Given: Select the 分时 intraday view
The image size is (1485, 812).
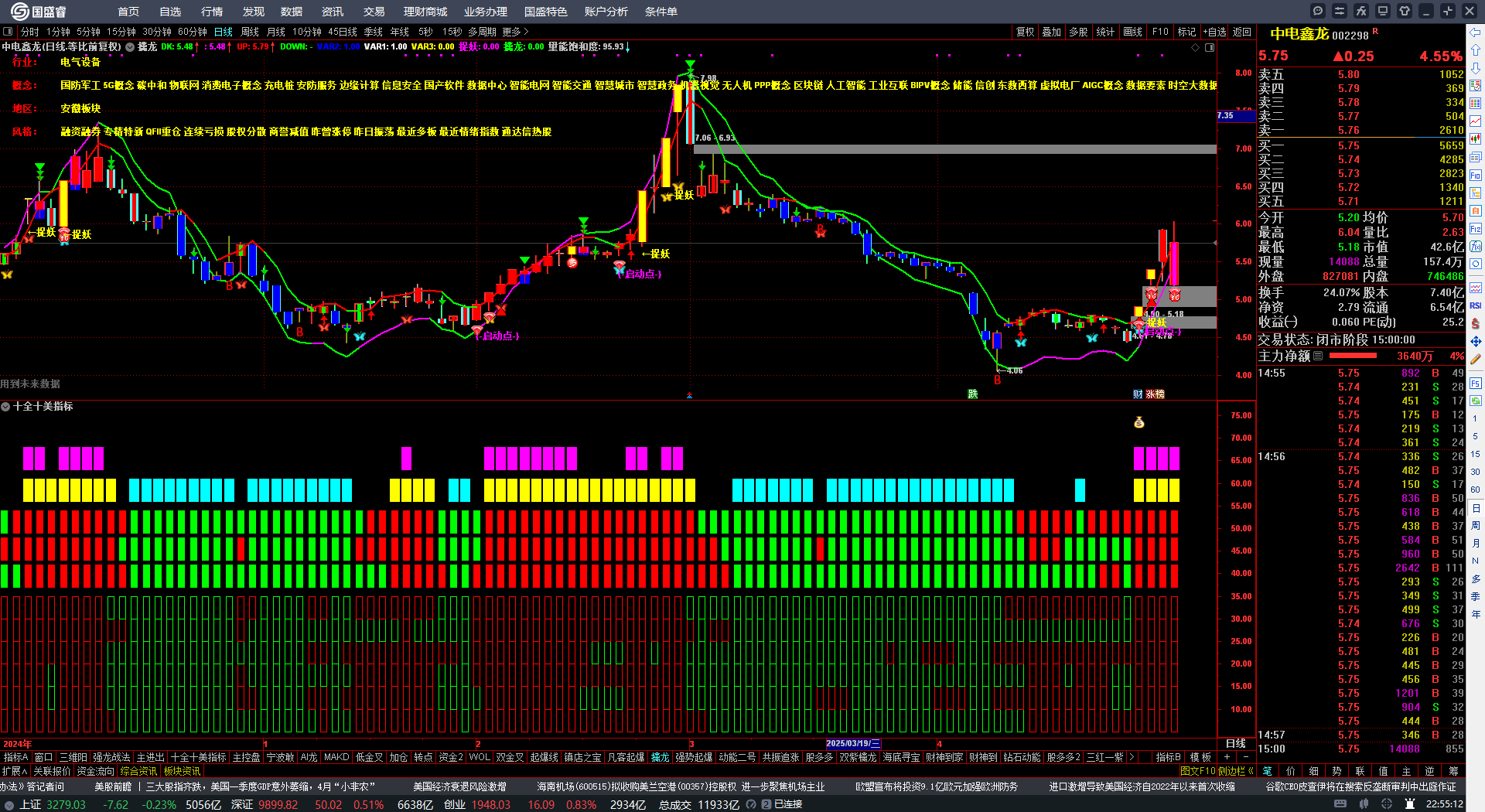Looking at the screenshot, I should click(30, 32).
